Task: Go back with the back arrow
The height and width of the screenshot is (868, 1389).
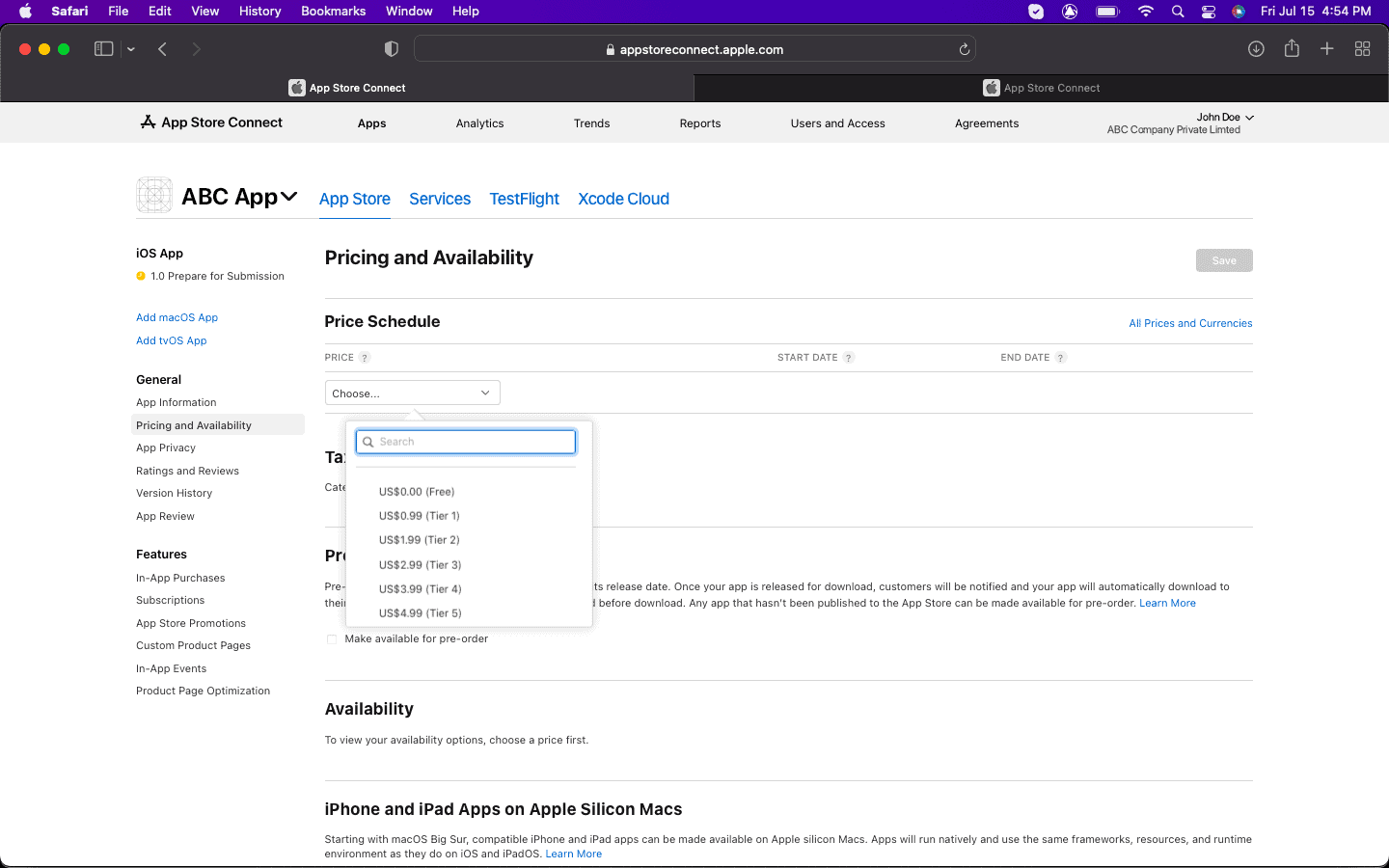Action: coord(162,49)
